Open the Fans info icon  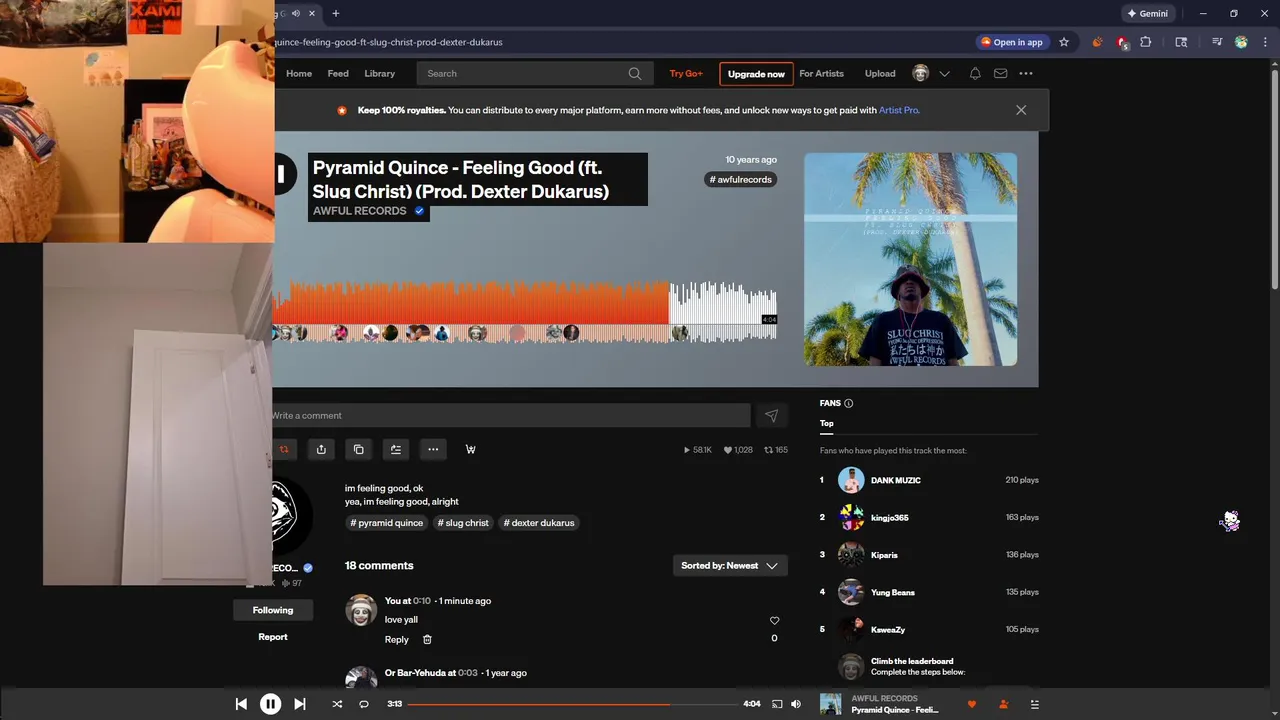click(x=849, y=403)
